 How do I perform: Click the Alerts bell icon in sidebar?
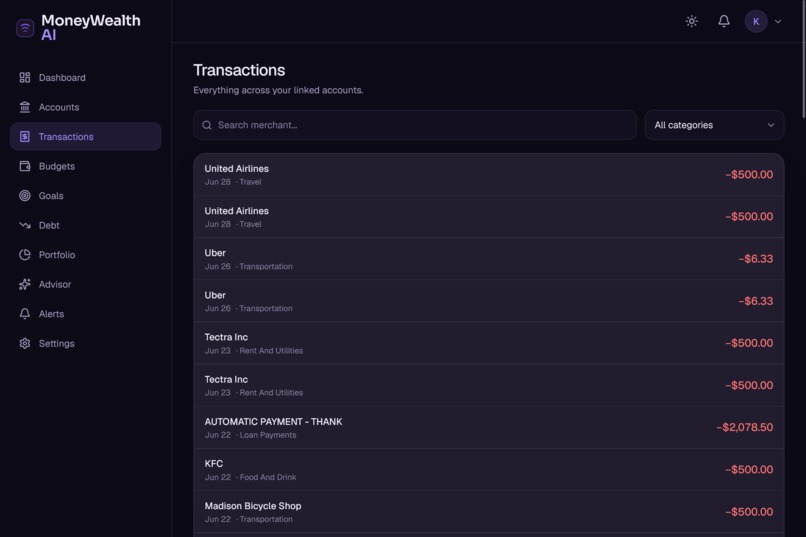point(25,313)
